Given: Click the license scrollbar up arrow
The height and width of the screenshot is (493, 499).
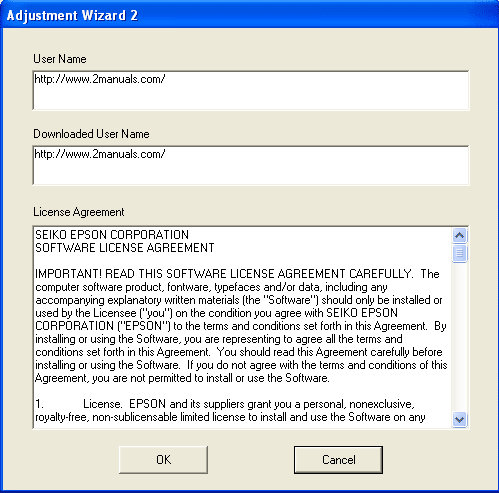Looking at the screenshot, I should click(x=460, y=236).
